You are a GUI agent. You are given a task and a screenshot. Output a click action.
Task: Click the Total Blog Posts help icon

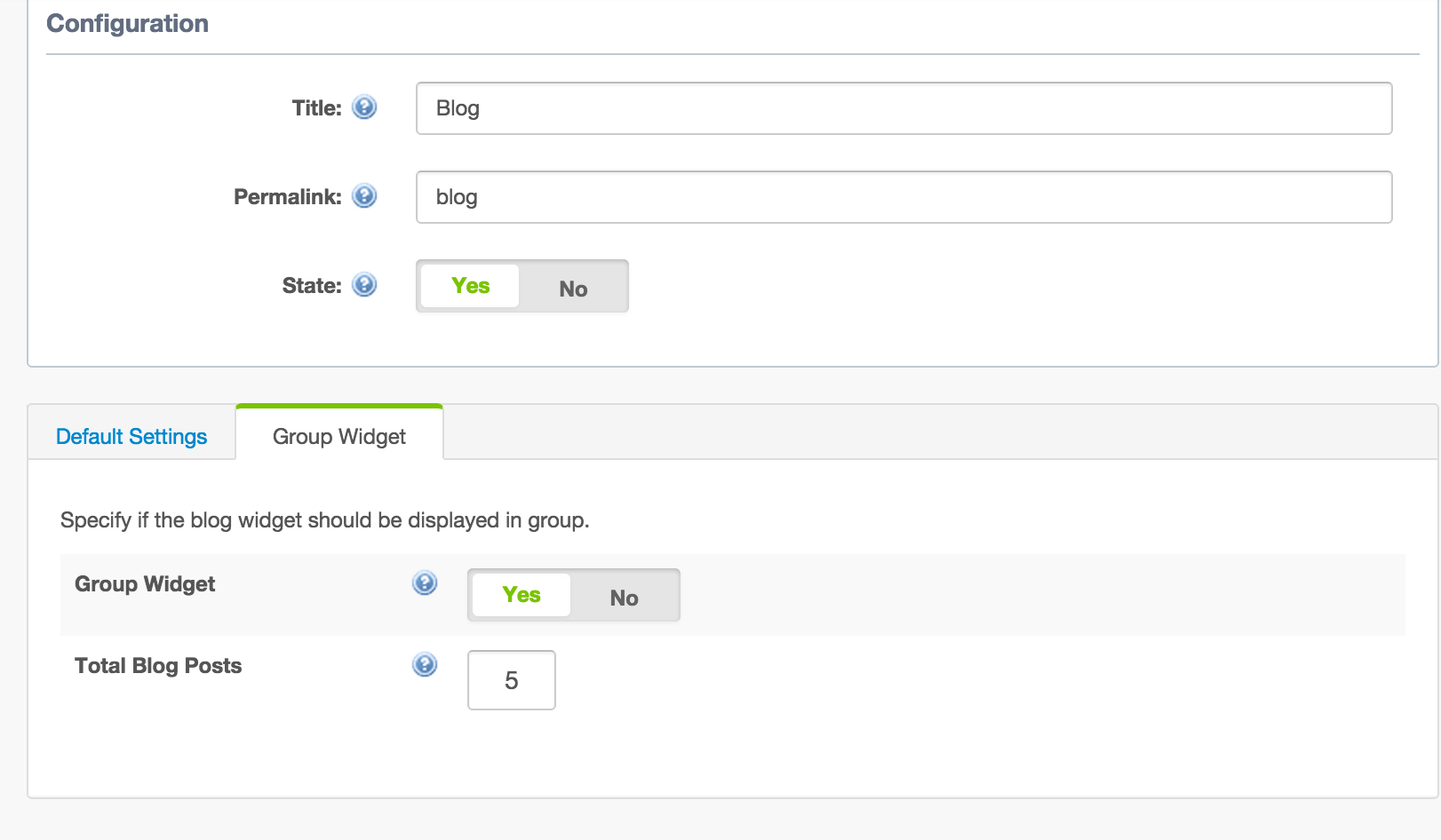point(425,665)
